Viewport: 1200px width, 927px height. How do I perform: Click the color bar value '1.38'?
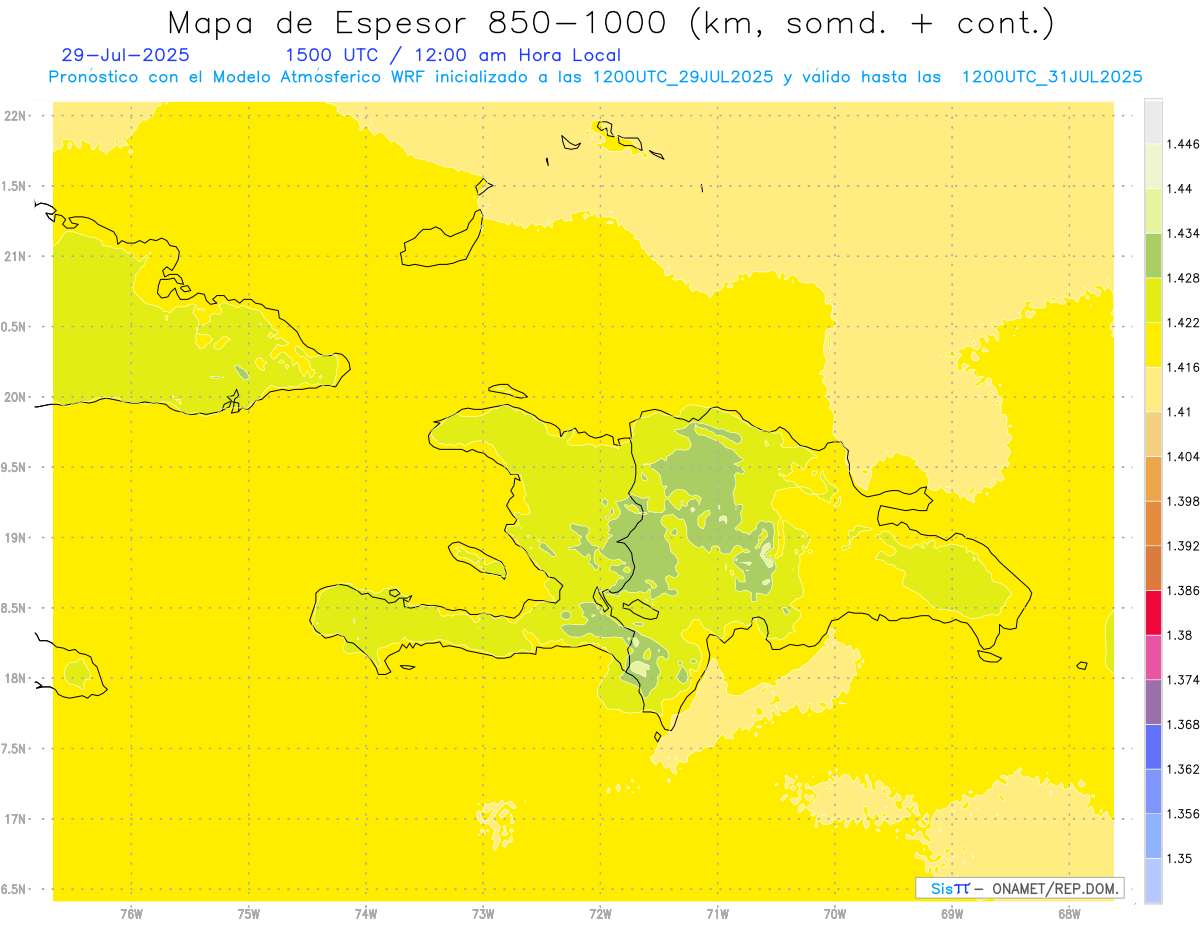click(1181, 635)
